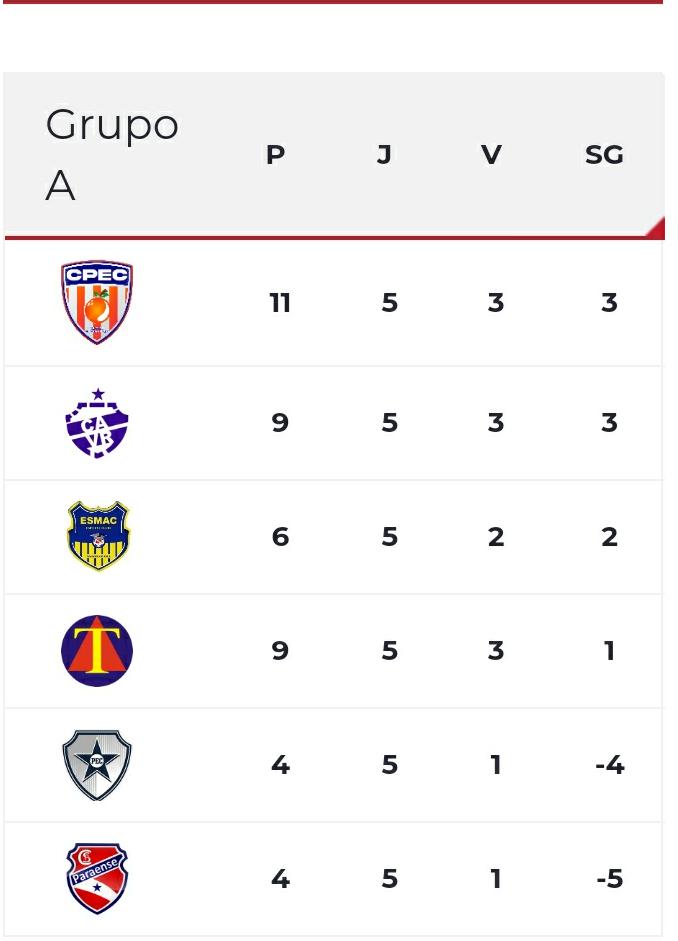Screen dimensions: 678x941
Task: Click the red corner triangle in header
Action: [656, 228]
